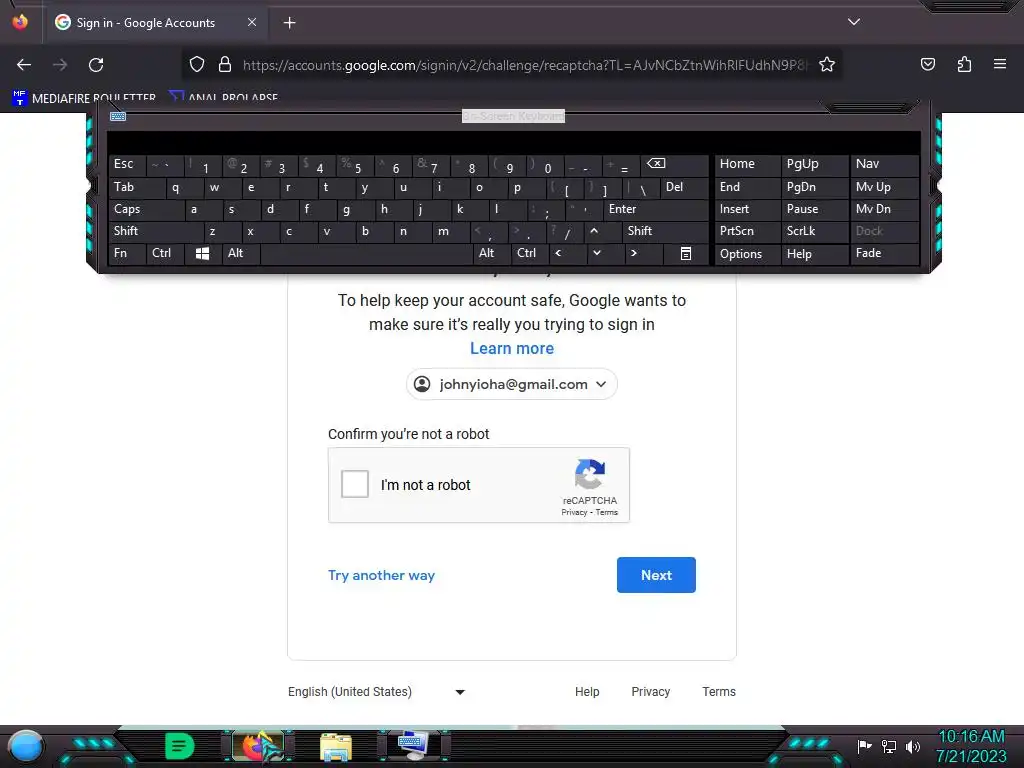The height and width of the screenshot is (768, 1024).
Task: Toggle the ScrLk key
Action: pos(814,231)
